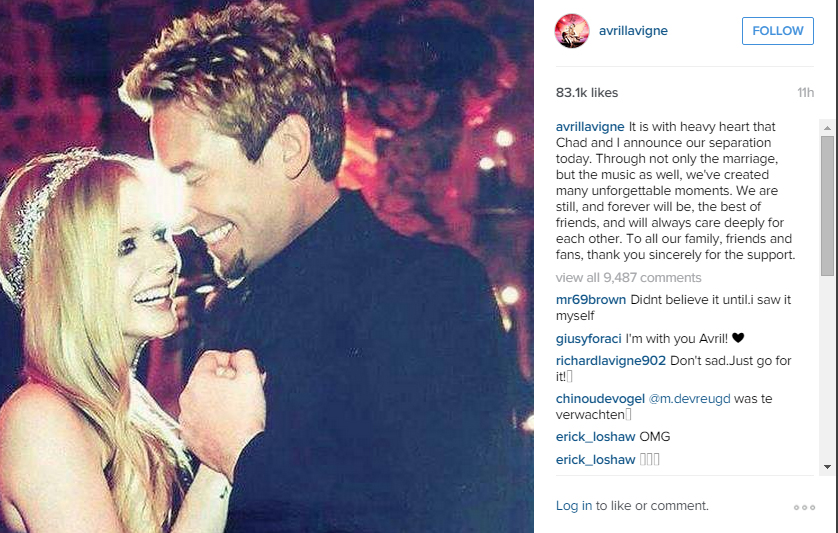The image size is (838, 533).
Task: Click erick_loshaw on the last comment
Action: (595, 460)
